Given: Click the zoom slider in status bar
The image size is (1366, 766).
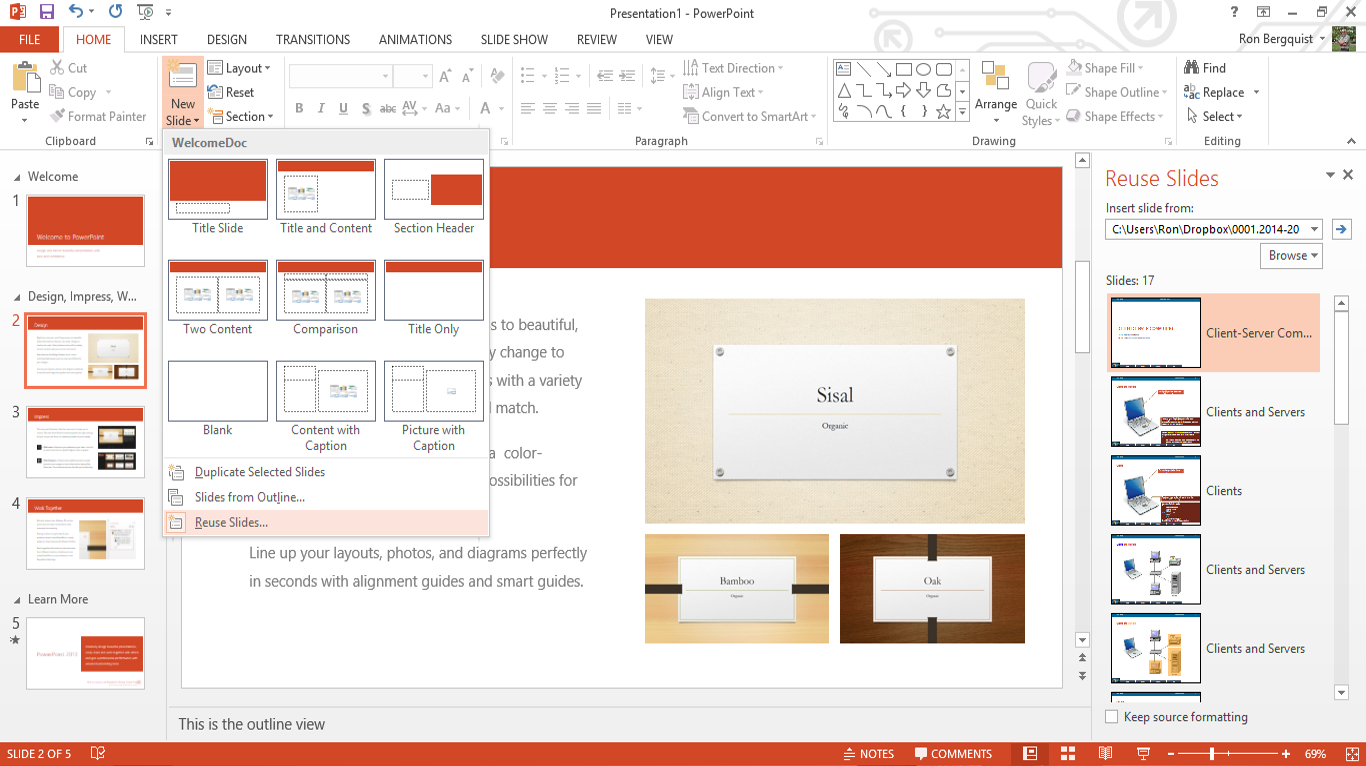Looking at the screenshot, I should [1211, 754].
